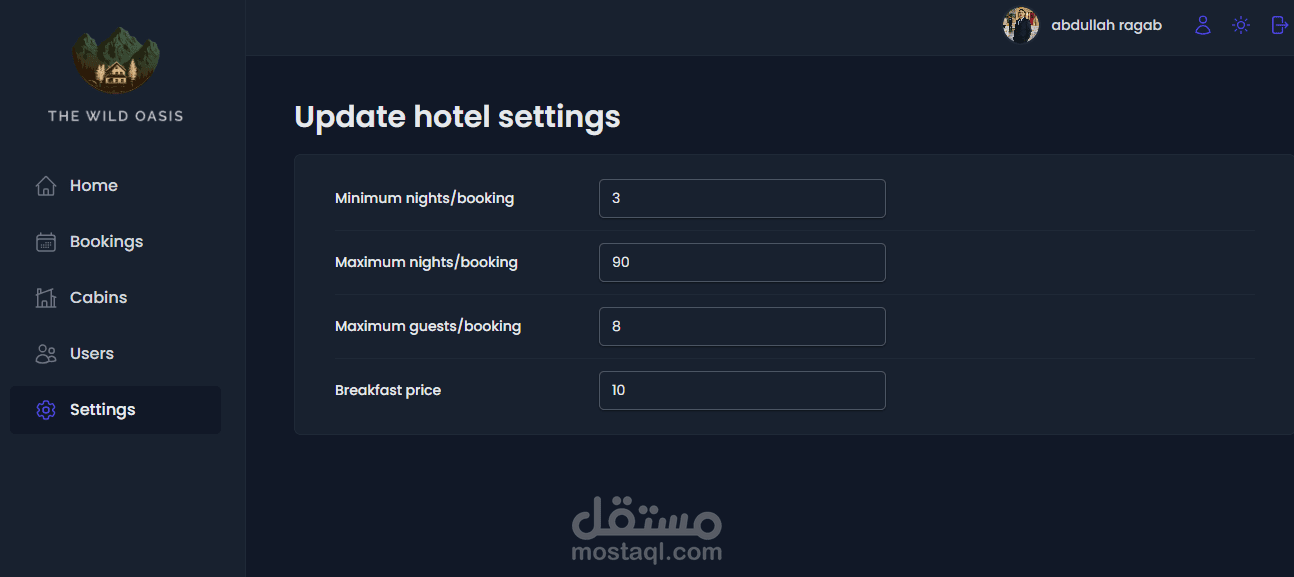Go to the Bookings page
1294x577 pixels.
(x=106, y=242)
